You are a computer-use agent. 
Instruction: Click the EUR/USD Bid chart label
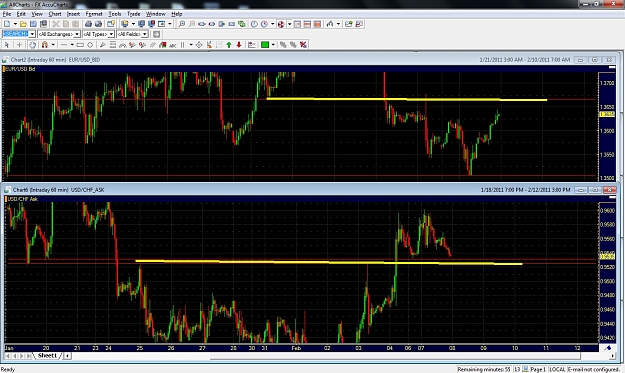[x=20, y=69]
